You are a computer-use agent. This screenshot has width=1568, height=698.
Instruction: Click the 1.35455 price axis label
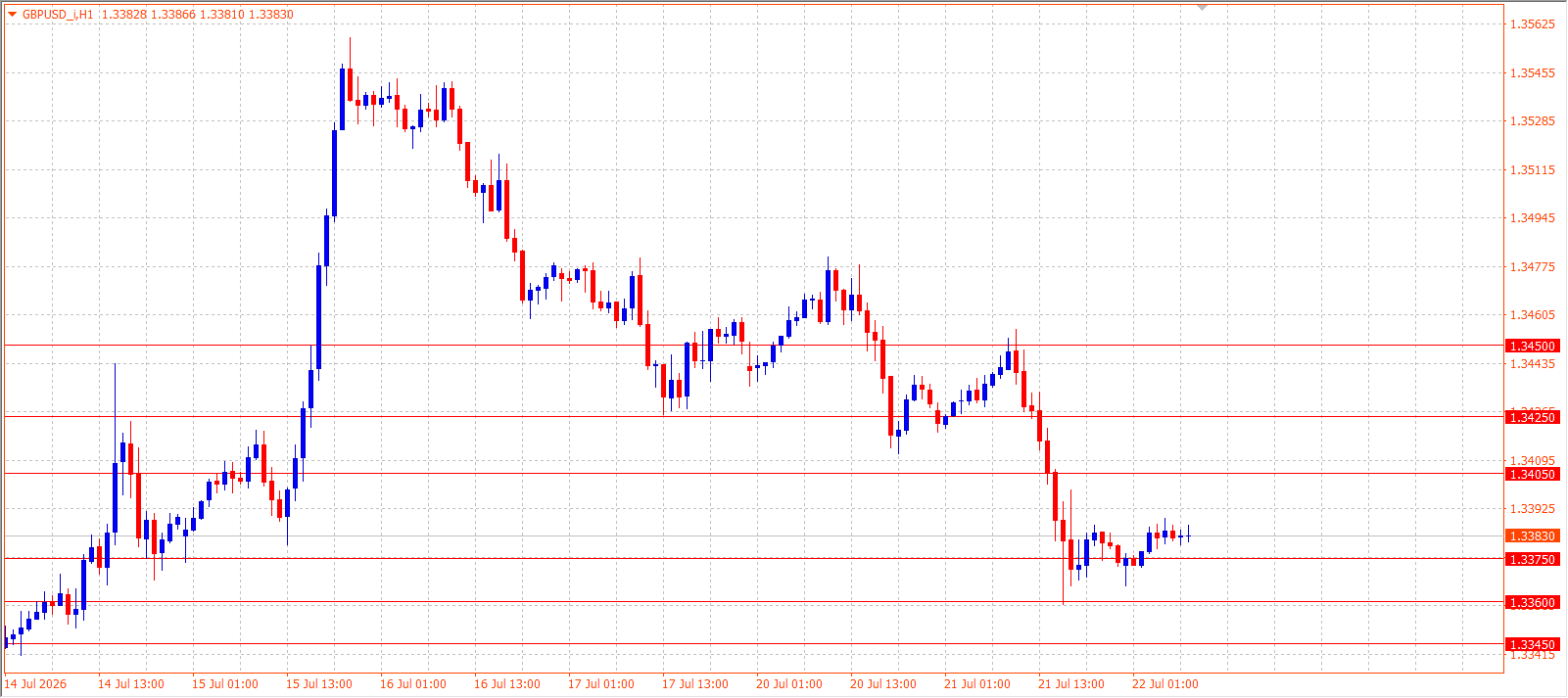pos(1532,73)
